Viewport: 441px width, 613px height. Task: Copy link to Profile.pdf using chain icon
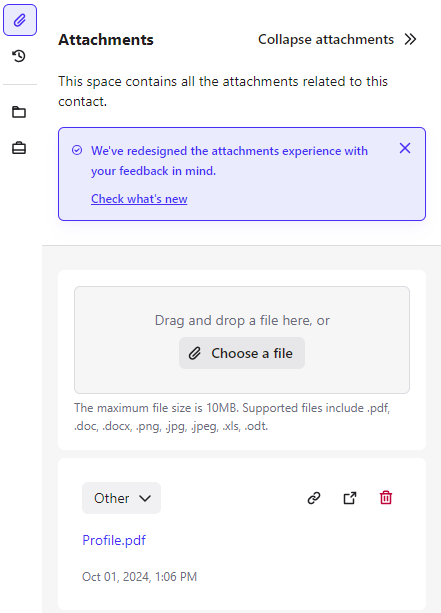314,498
